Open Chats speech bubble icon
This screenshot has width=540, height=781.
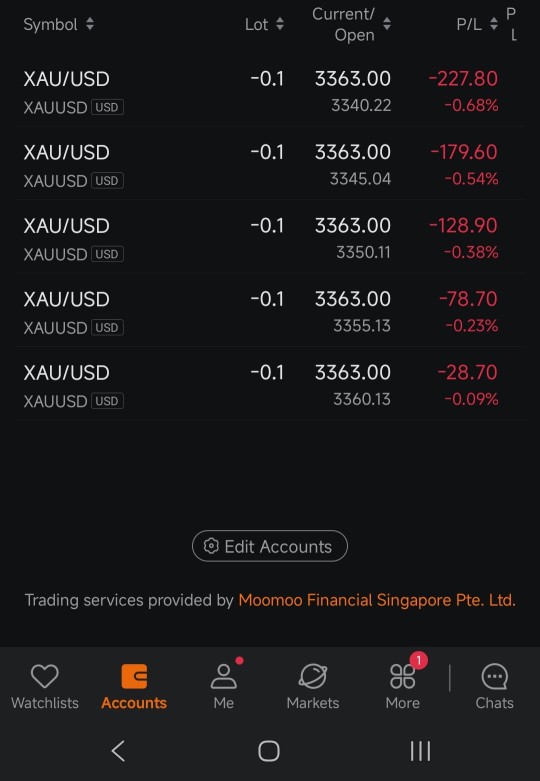click(494, 676)
